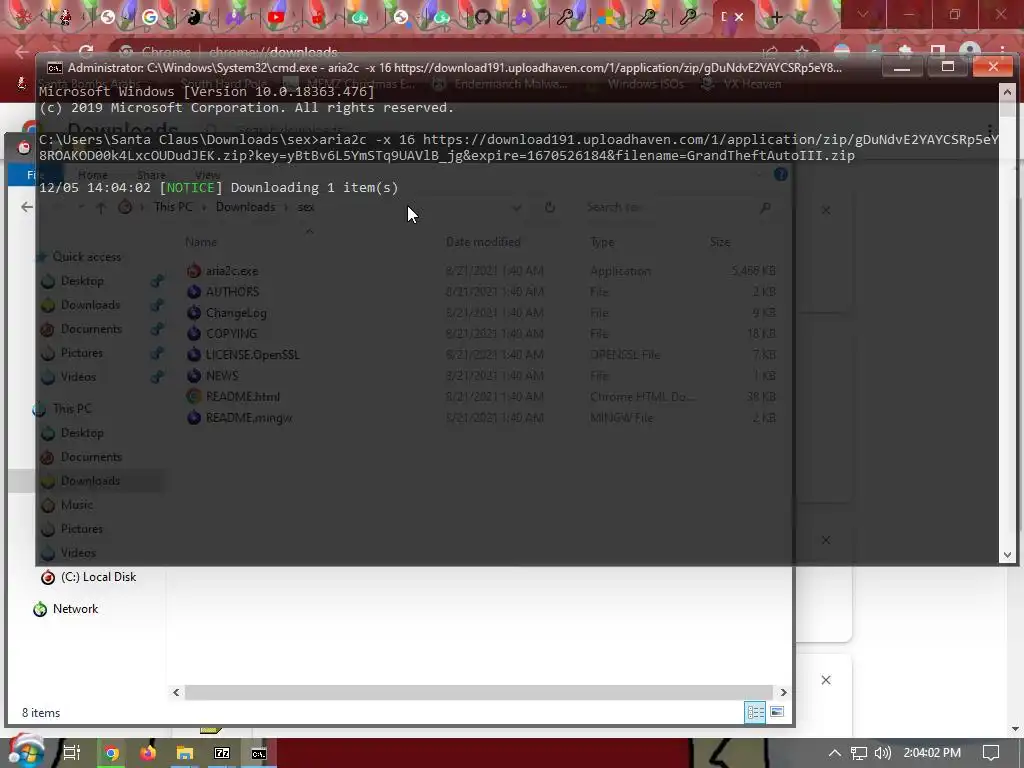Click the green NOTICE text in cmd

click(191, 187)
